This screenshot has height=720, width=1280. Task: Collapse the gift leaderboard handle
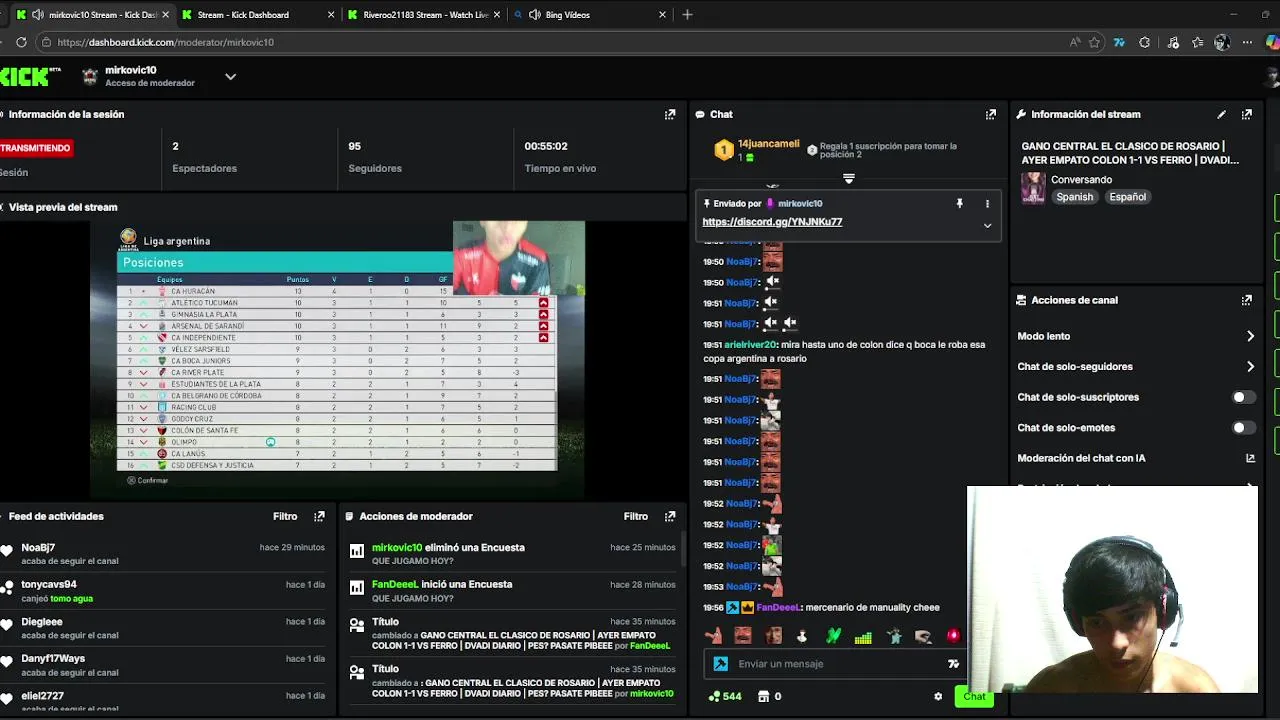[849, 179]
